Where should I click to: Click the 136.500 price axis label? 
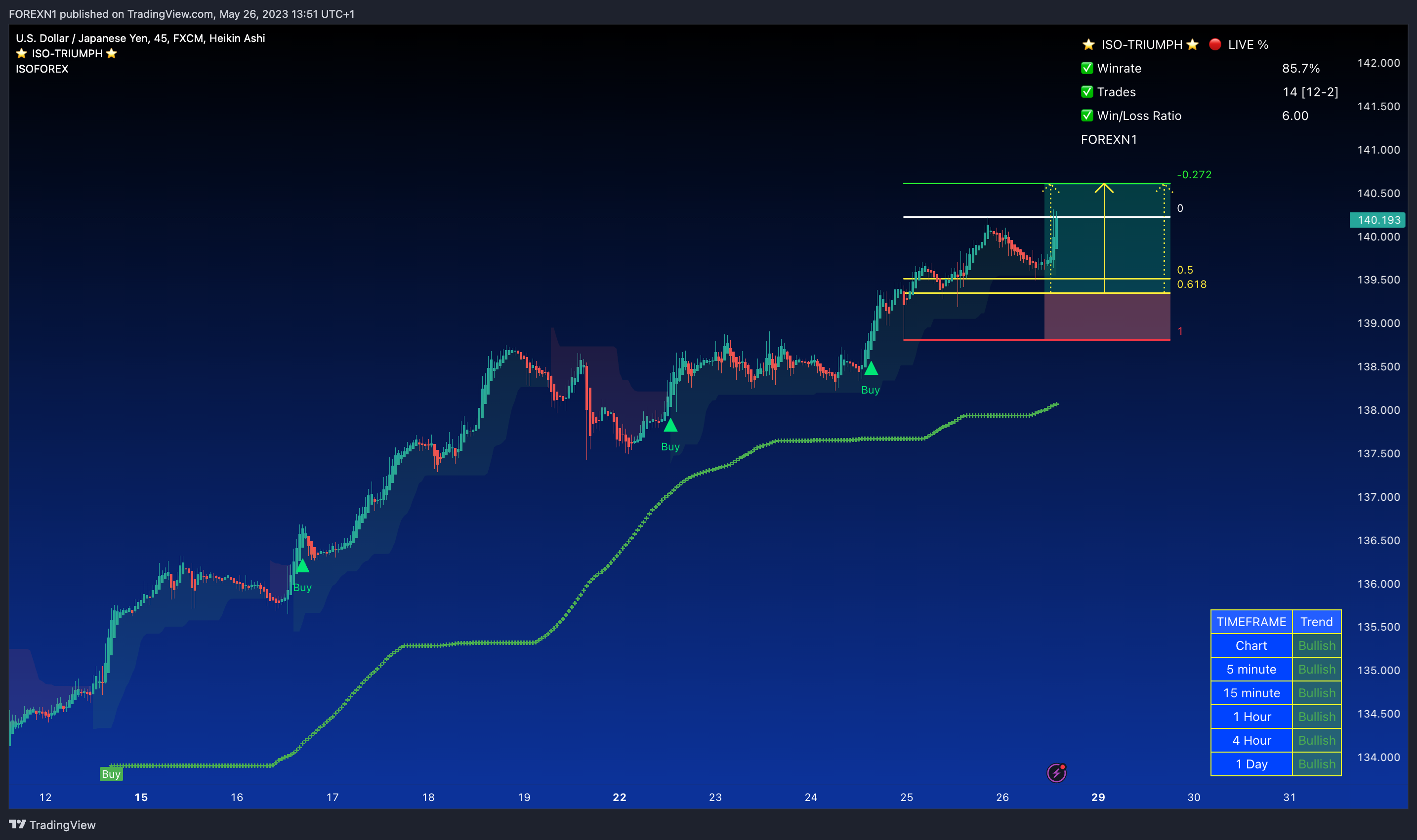point(1378,541)
